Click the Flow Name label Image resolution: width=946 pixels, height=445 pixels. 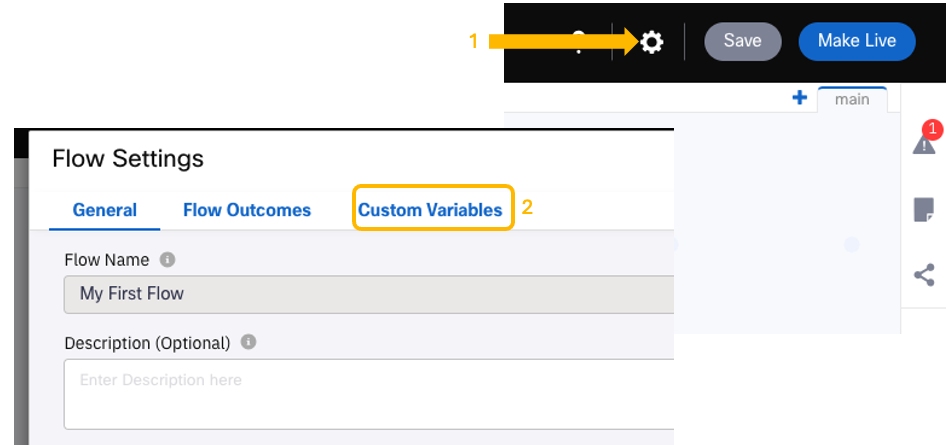(107, 260)
